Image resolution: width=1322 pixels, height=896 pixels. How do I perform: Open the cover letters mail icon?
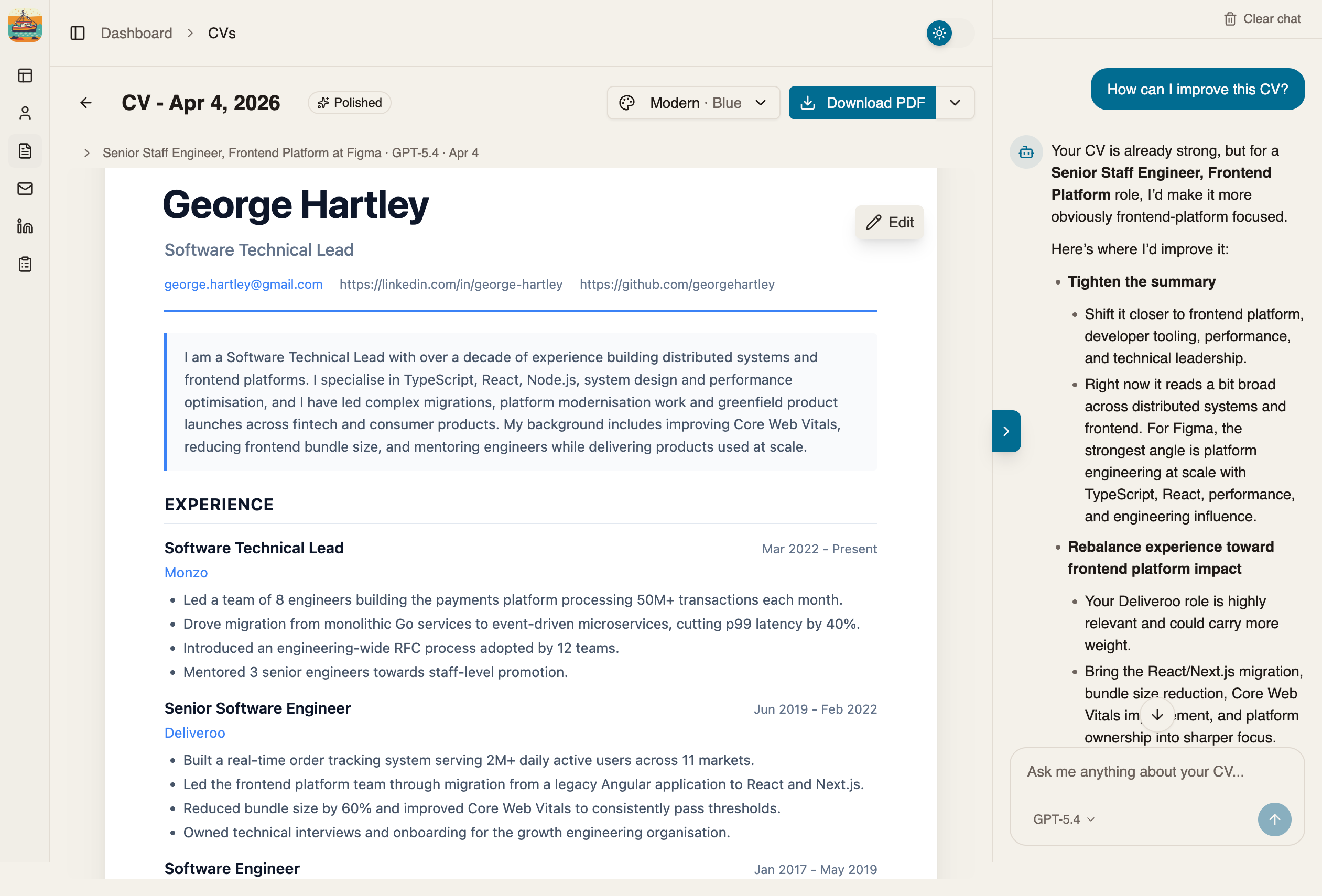pos(25,189)
